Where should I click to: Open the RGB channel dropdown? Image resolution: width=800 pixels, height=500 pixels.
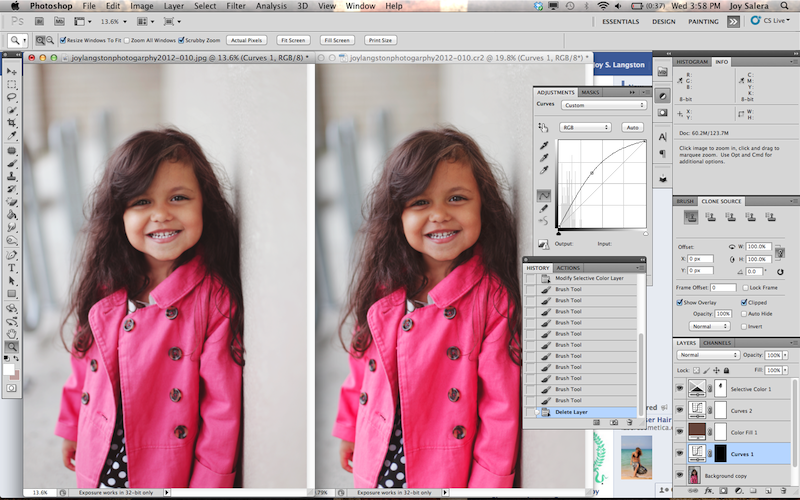pyautogui.click(x=585, y=128)
